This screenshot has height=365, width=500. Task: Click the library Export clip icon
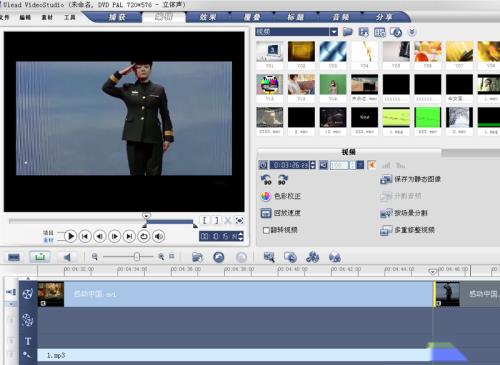[x=364, y=32]
